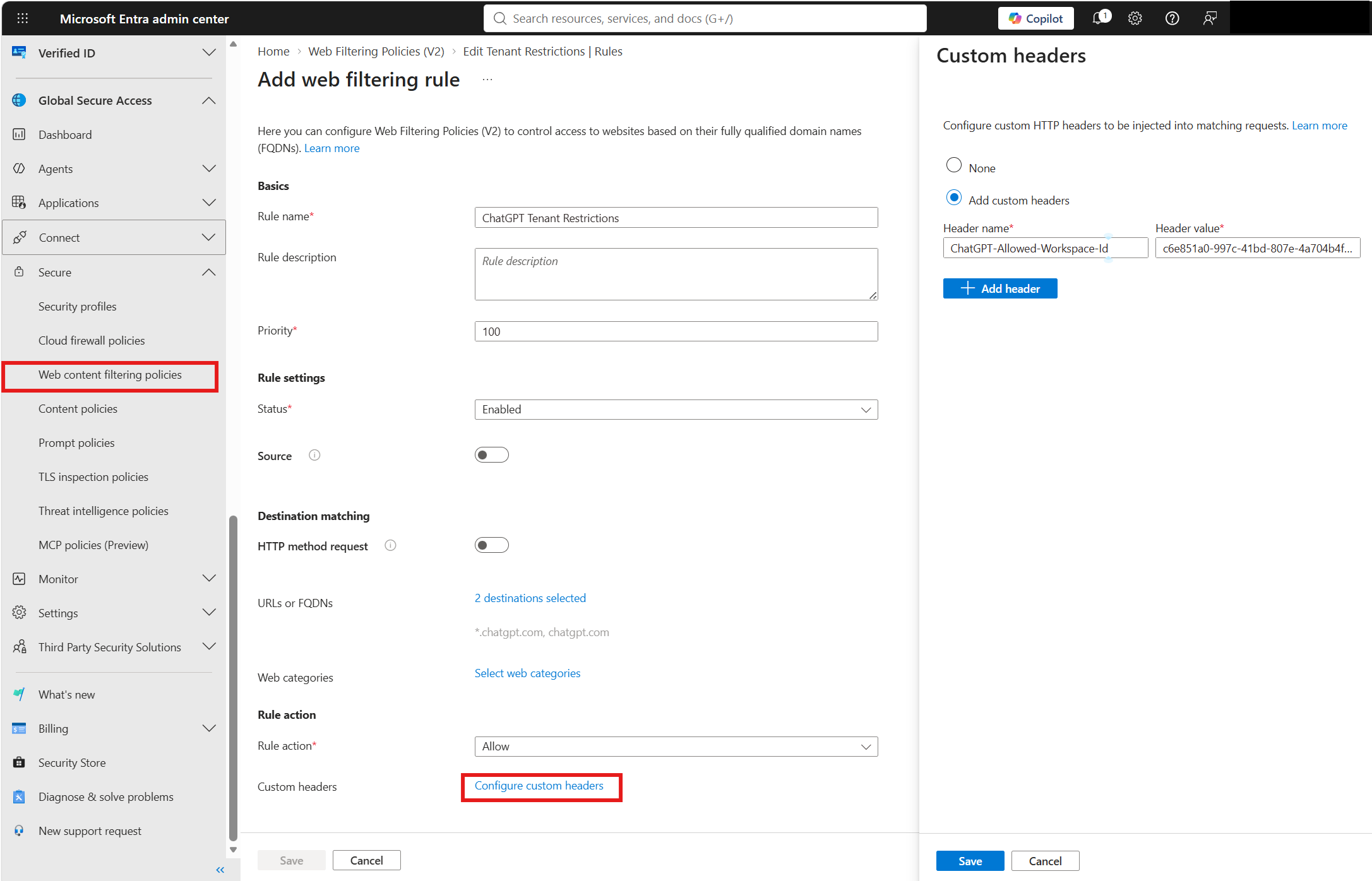Click the Agents icon in the sidebar
The height and width of the screenshot is (881, 1372).
(19, 169)
